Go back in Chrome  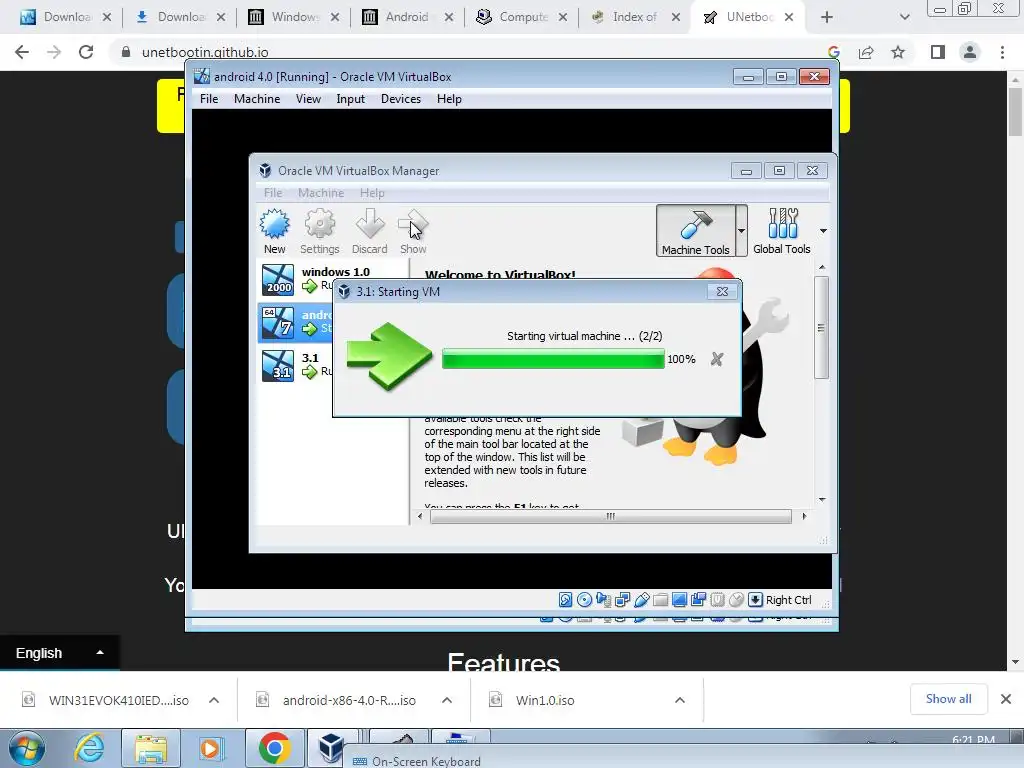pos(22,52)
